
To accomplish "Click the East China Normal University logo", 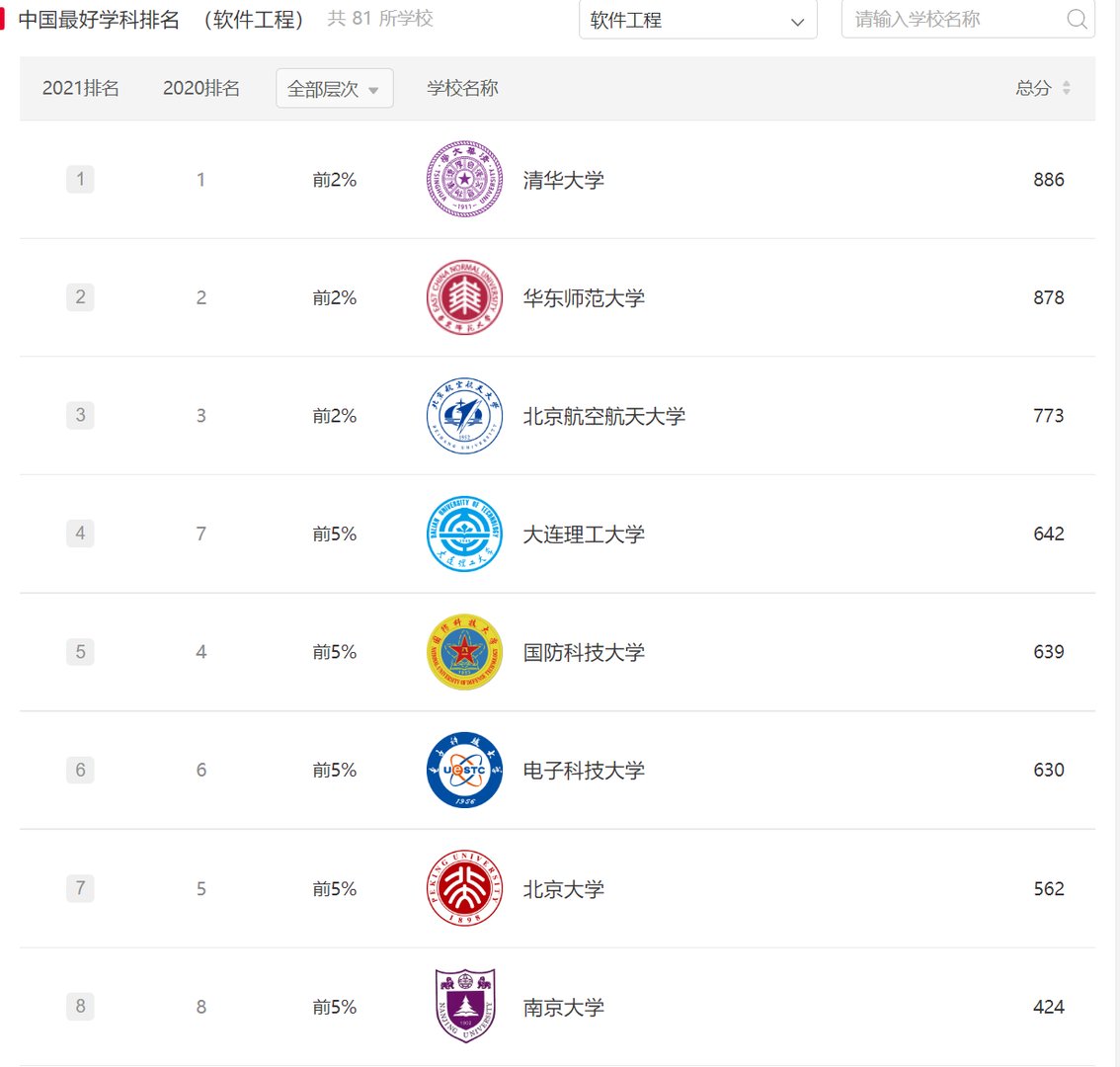I will coord(464,297).
